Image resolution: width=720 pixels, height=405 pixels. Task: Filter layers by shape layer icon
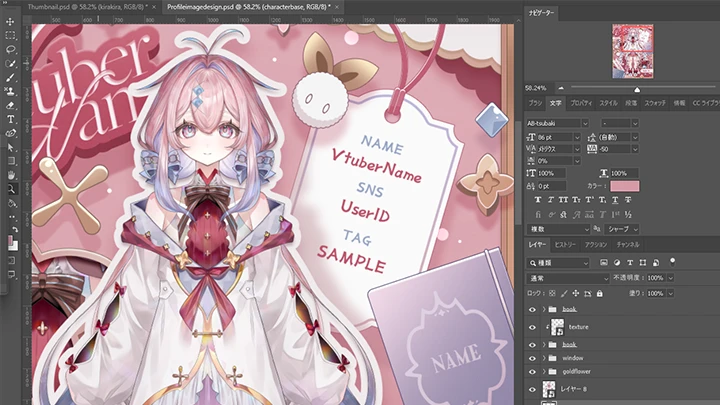tap(643, 263)
